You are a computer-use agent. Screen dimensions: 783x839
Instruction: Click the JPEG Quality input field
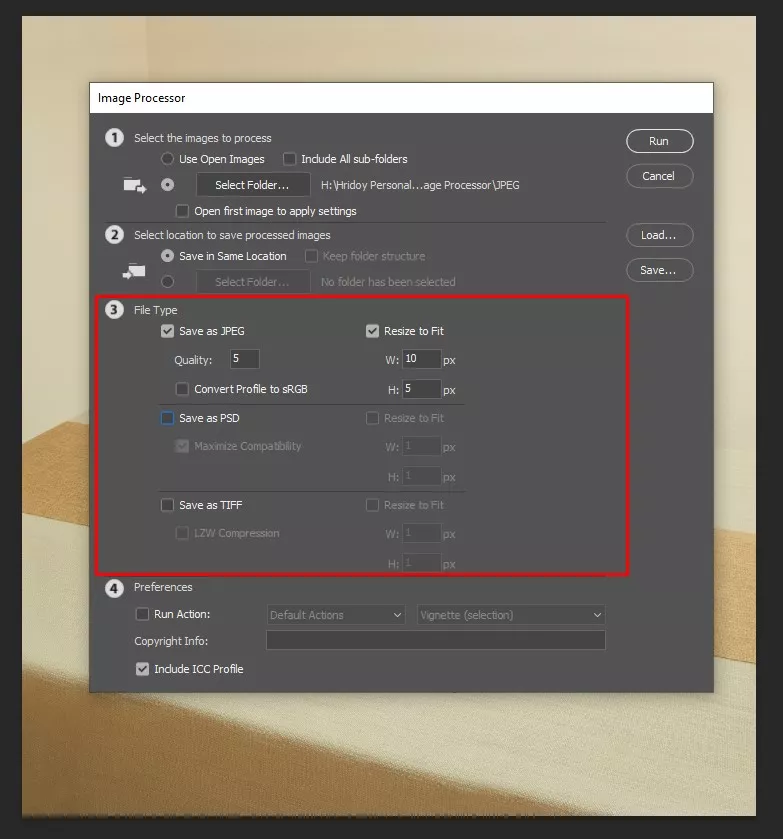coord(244,359)
